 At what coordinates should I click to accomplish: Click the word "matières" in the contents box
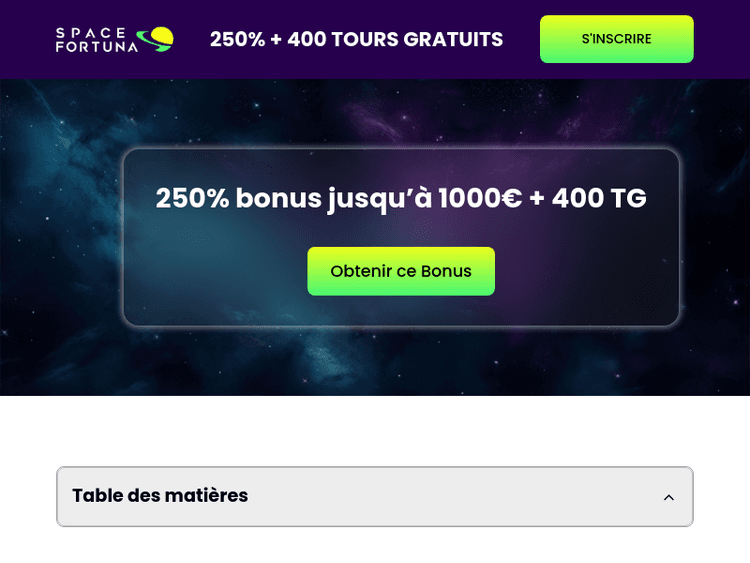(210, 495)
